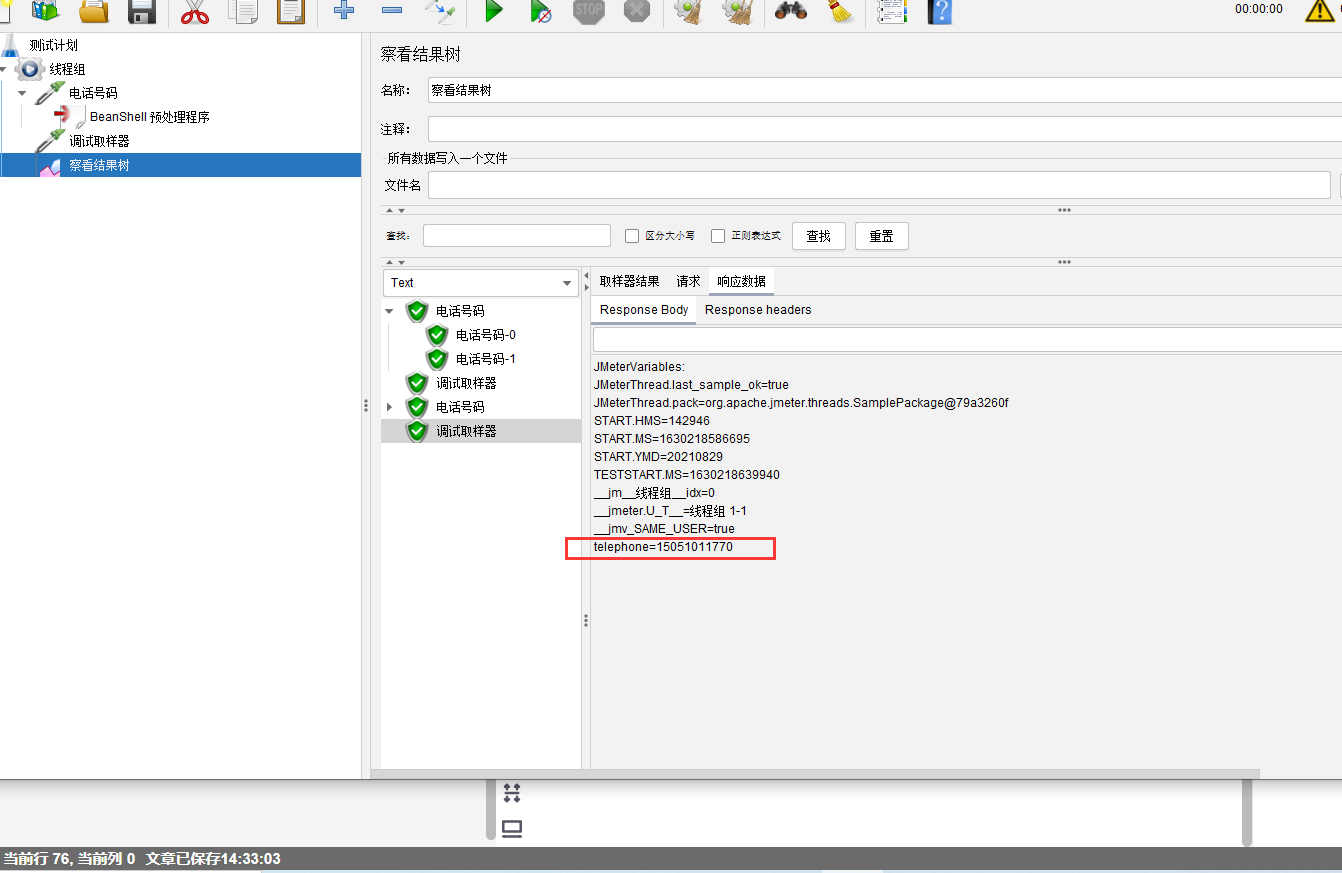Click START.YMD=20210829 line
The width and height of the screenshot is (1342, 873).
tap(658, 457)
